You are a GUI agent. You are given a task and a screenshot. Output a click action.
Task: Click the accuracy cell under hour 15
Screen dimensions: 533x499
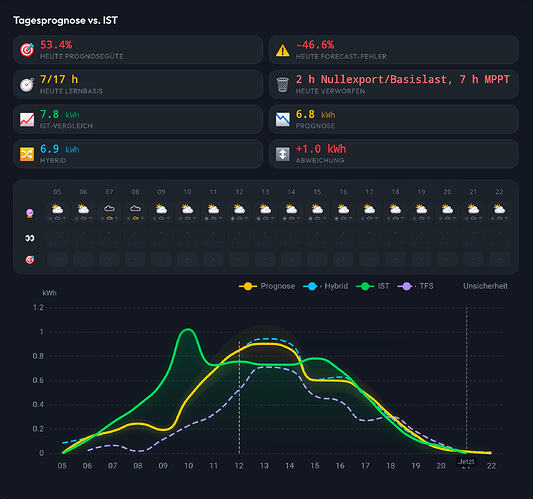[x=317, y=259]
